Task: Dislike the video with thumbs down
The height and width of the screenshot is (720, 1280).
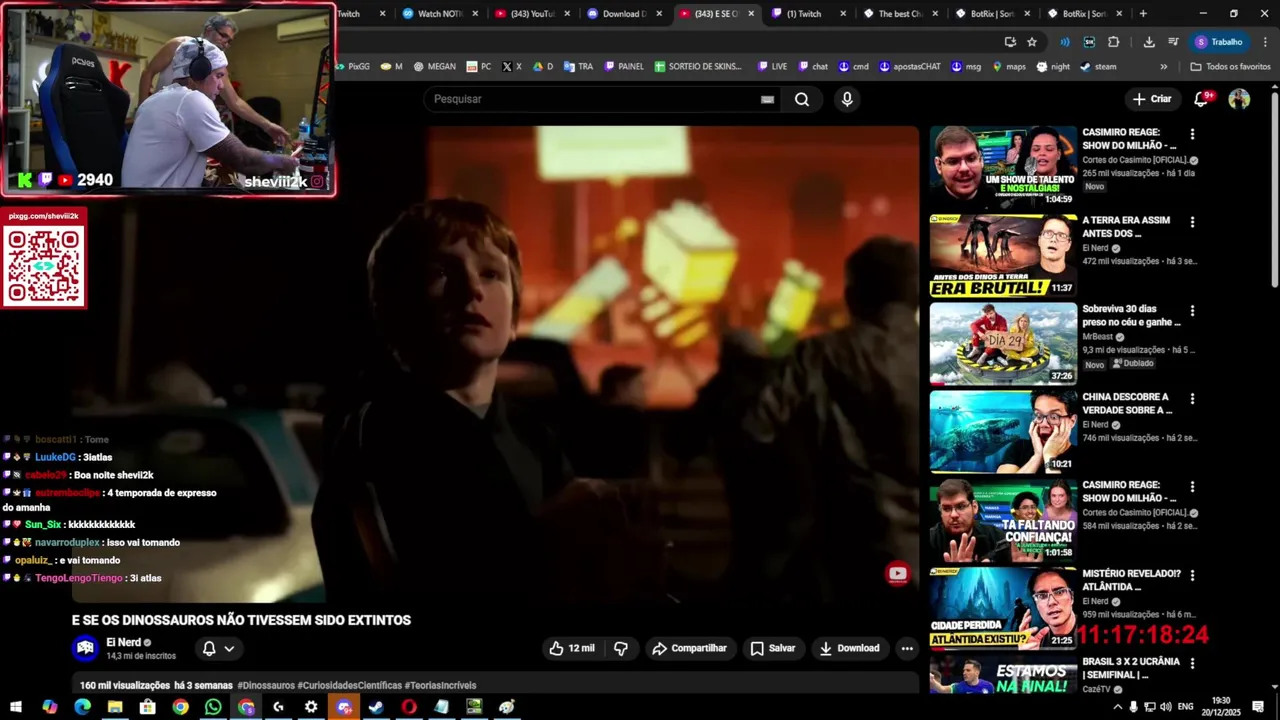Action: point(621,648)
